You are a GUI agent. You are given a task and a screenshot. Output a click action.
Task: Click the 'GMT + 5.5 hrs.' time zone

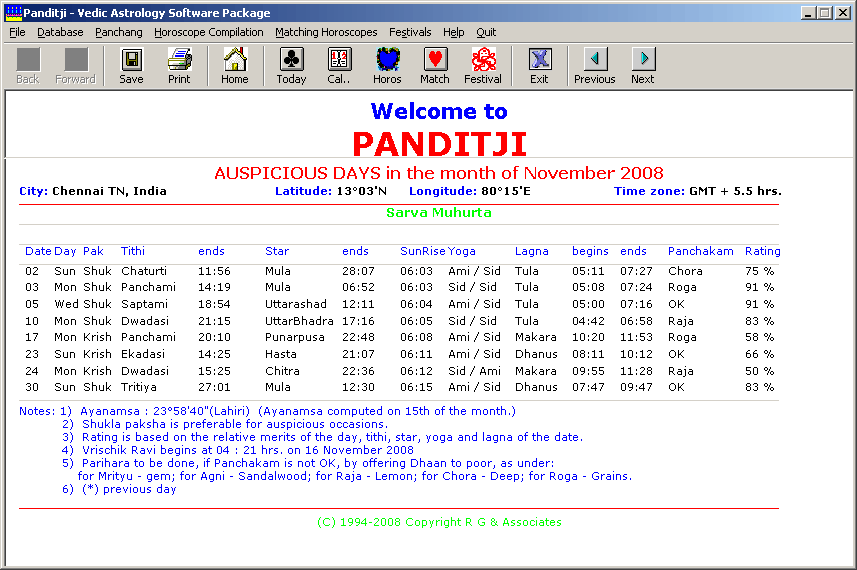pyautogui.click(x=735, y=191)
